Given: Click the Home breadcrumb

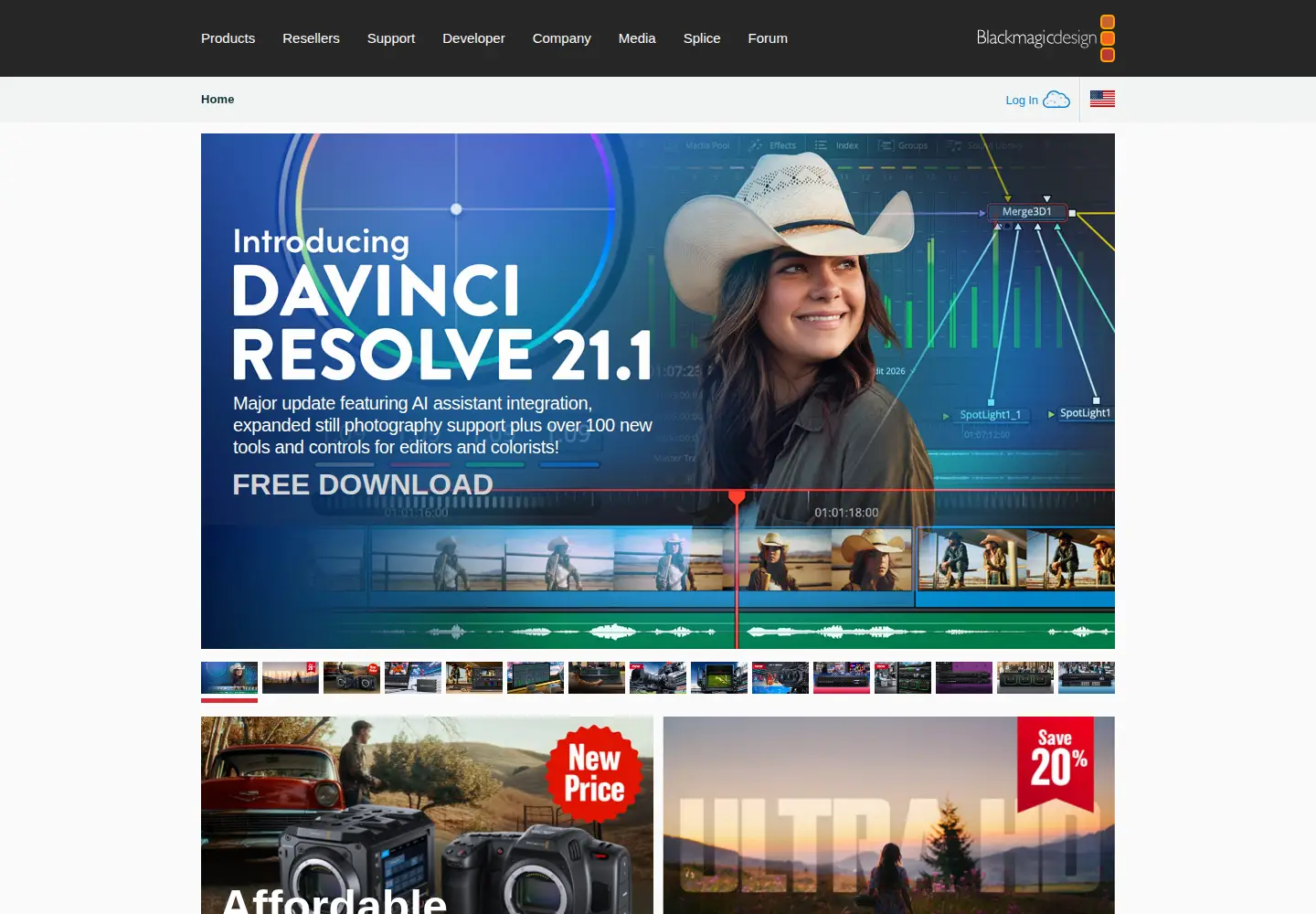Looking at the screenshot, I should (x=218, y=100).
